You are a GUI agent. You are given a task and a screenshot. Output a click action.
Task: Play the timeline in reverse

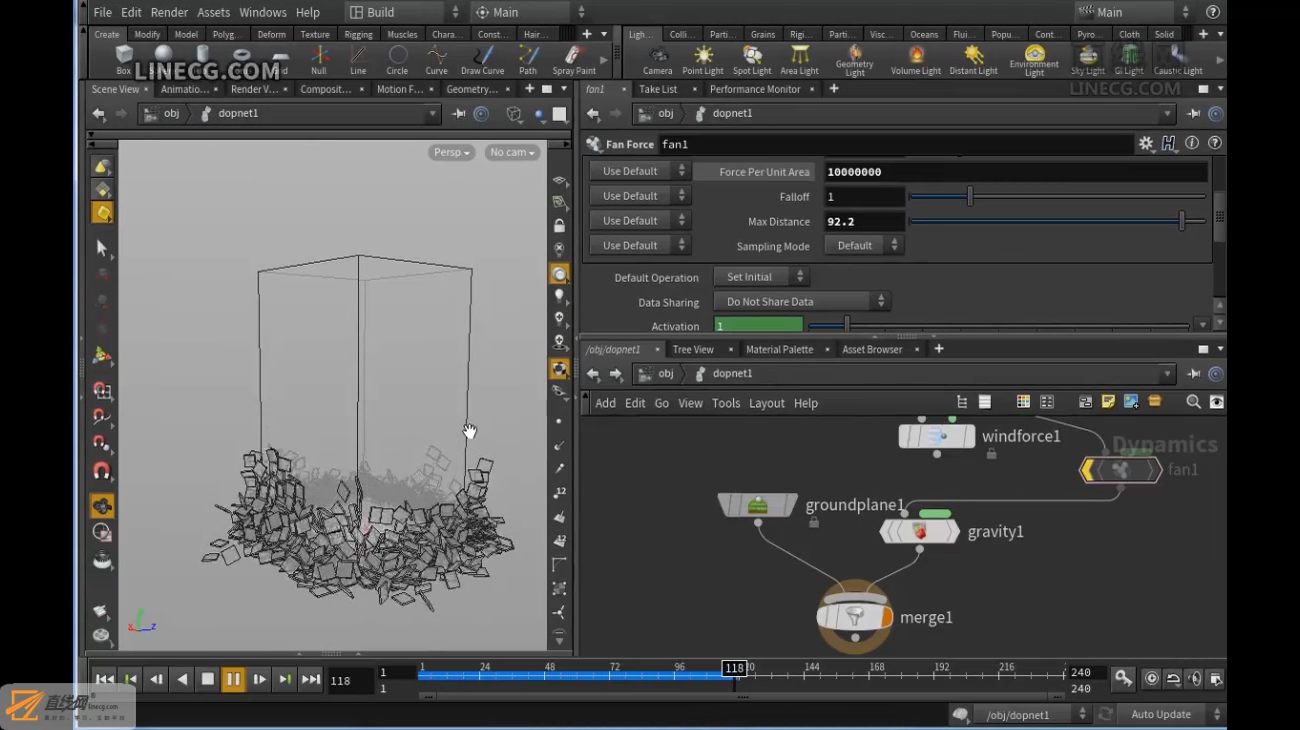pyautogui.click(x=181, y=679)
